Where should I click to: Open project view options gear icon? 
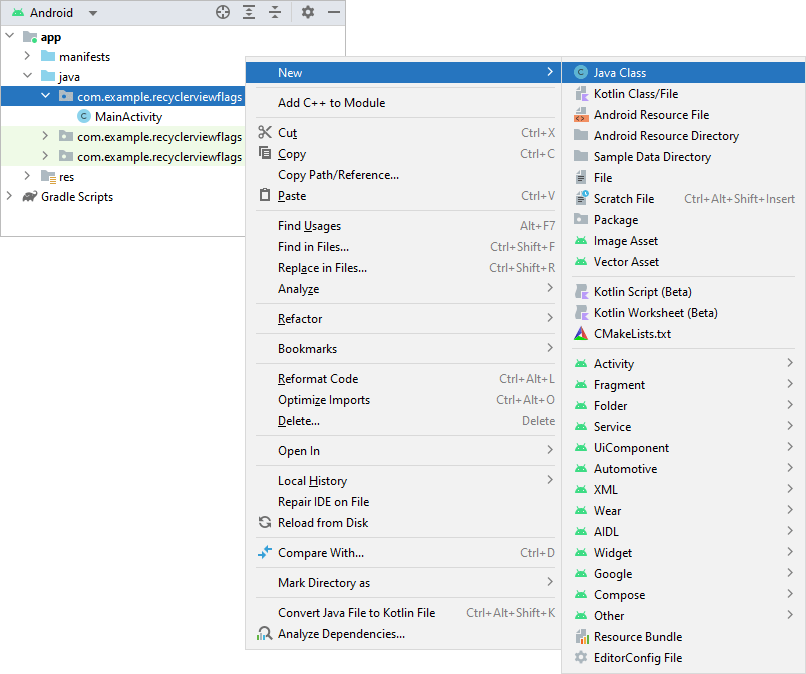pos(307,12)
